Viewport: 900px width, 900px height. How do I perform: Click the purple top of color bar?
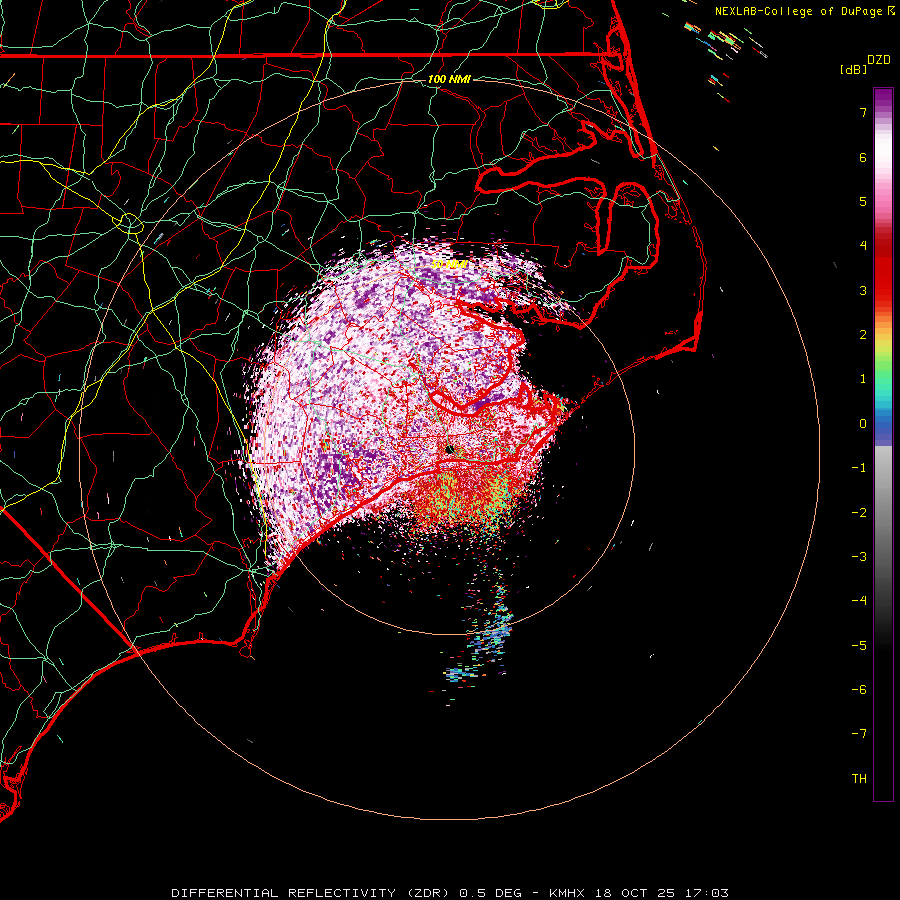pyautogui.click(x=883, y=98)
